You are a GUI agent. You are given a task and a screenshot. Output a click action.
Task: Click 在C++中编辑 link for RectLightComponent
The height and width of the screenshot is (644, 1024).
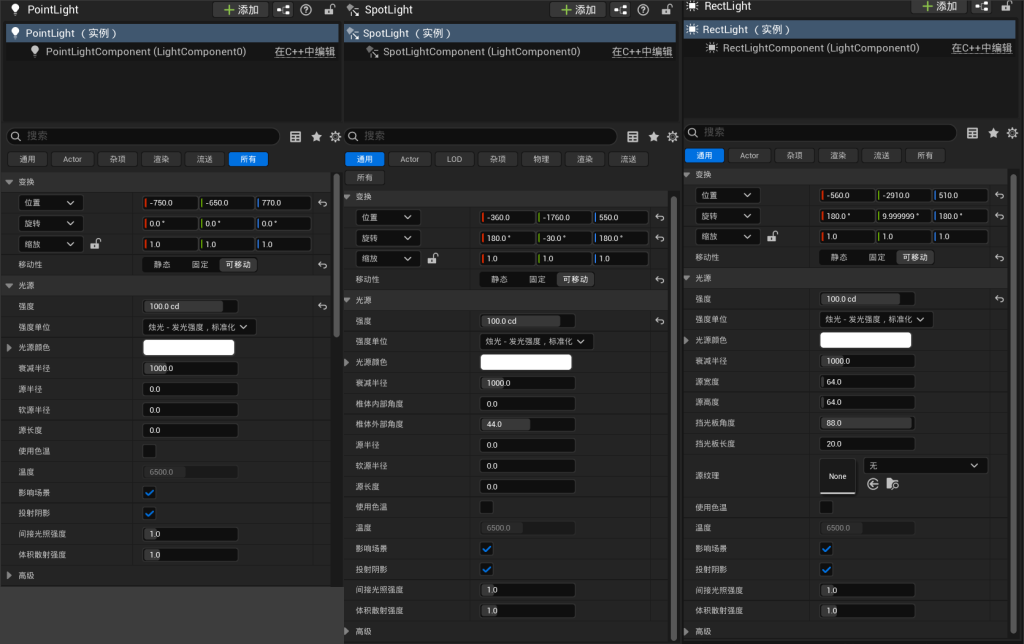point(980,48)
